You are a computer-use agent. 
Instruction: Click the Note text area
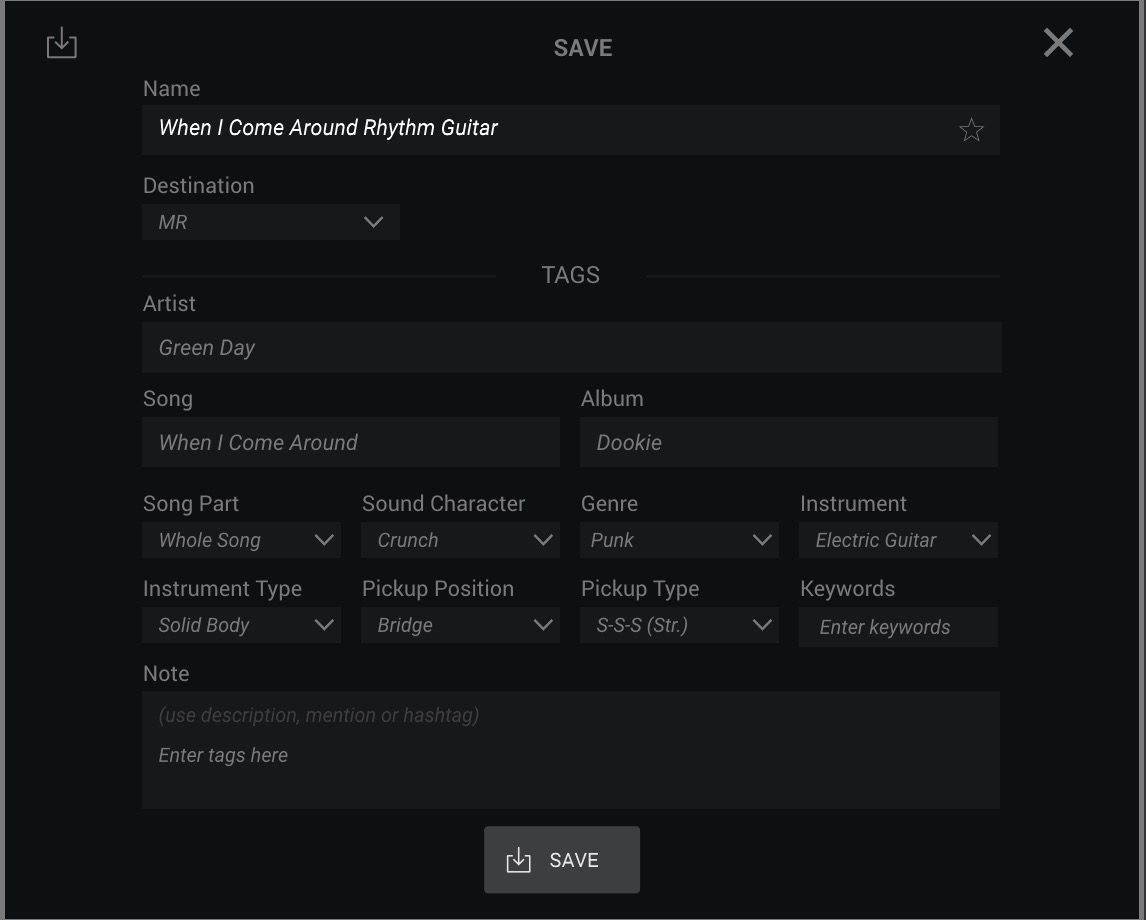click(571, 750)
